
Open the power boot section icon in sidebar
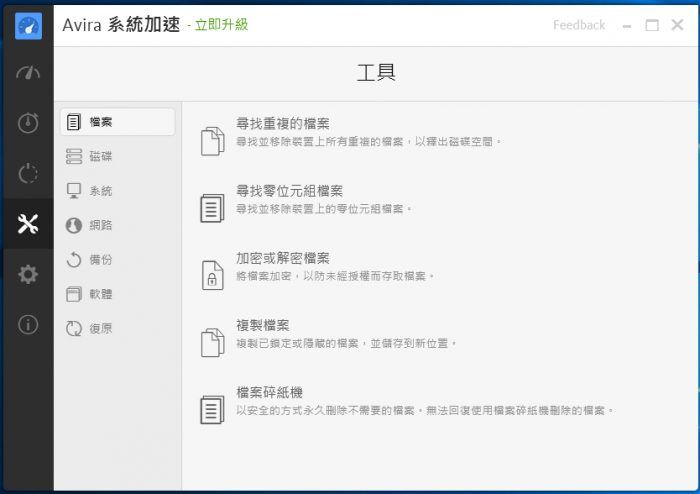pos(28,173)
